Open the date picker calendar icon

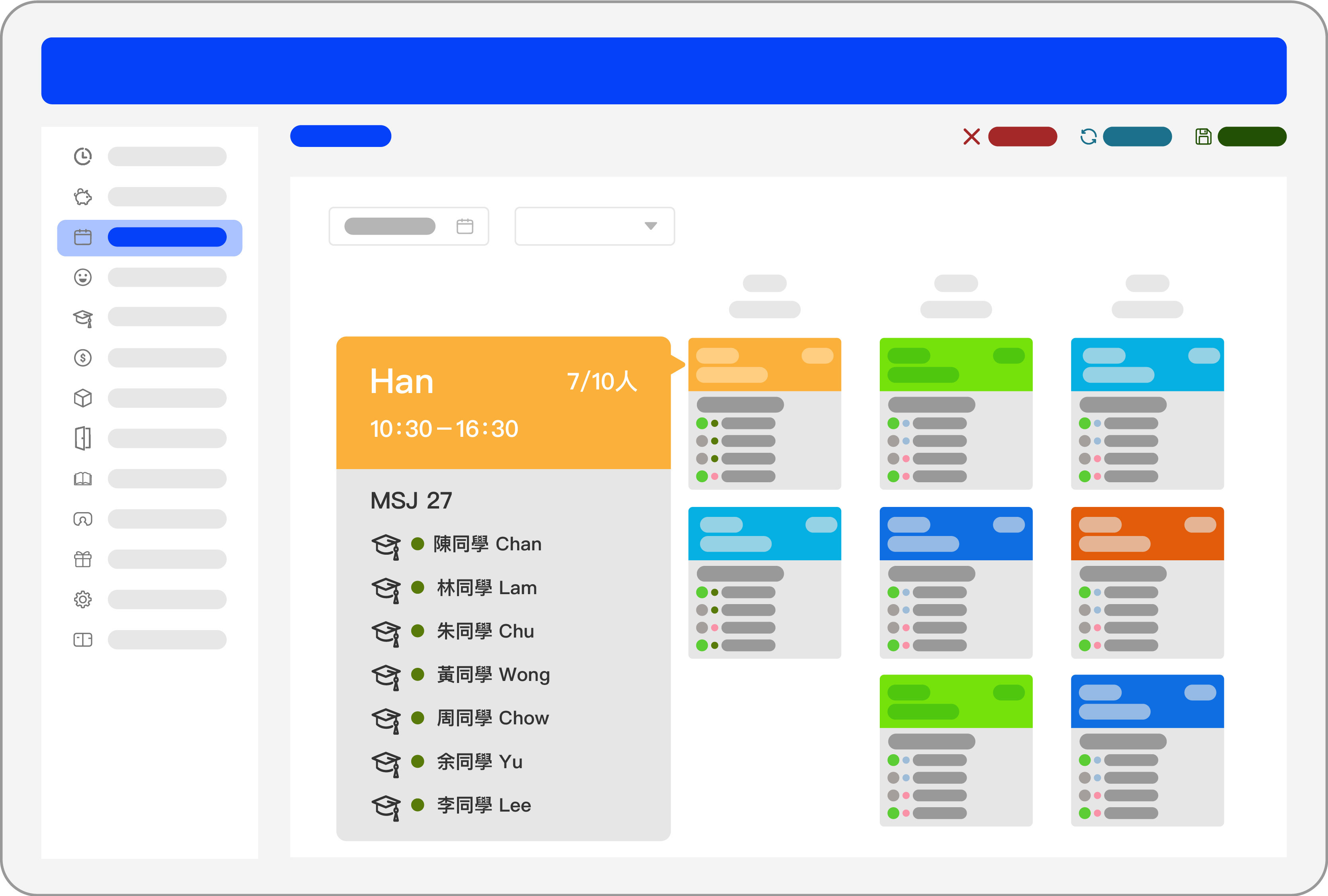[x=465, y=227]
